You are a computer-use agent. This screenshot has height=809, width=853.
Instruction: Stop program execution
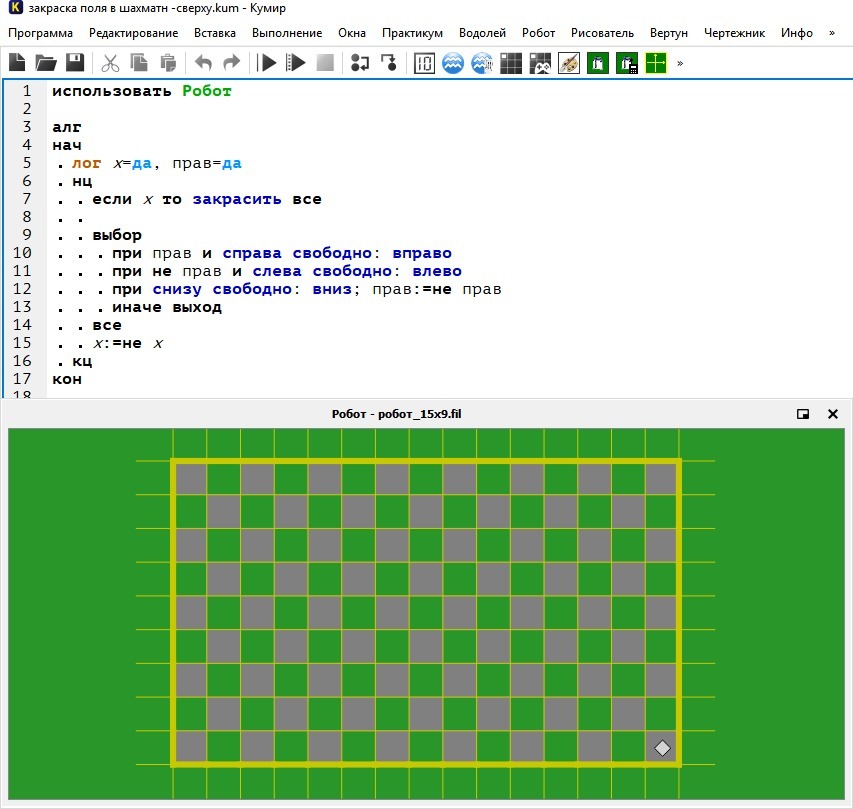click(x=325, y=63)
